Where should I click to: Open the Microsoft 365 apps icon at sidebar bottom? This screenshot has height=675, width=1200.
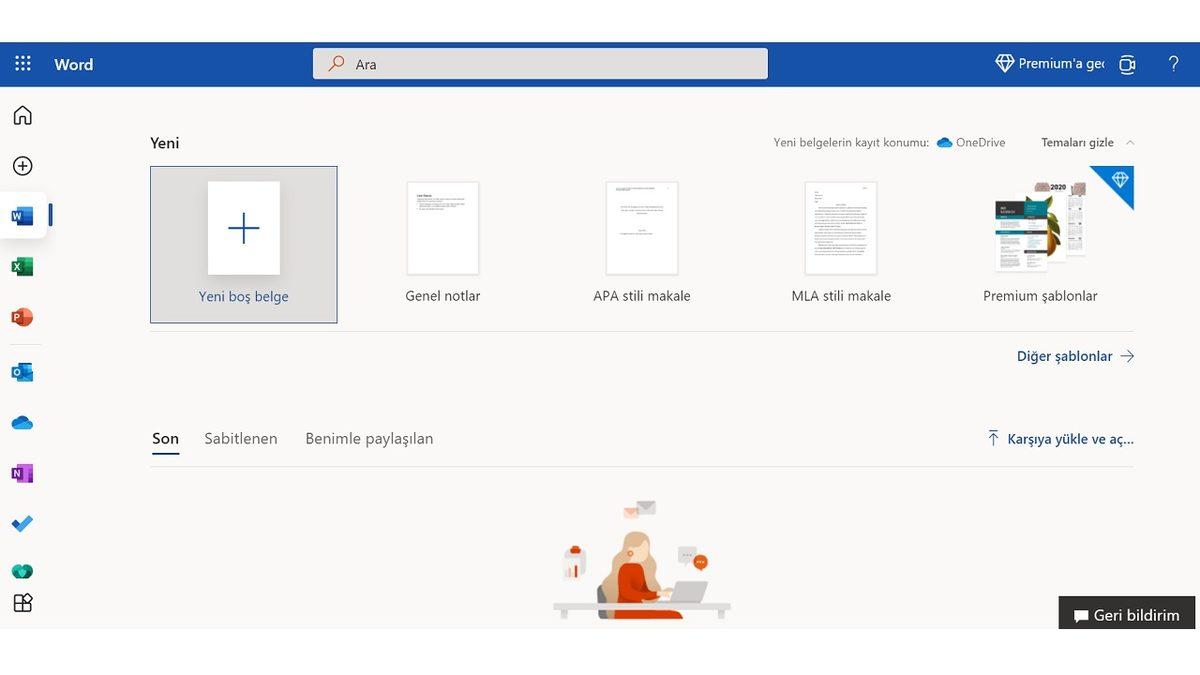22,602
